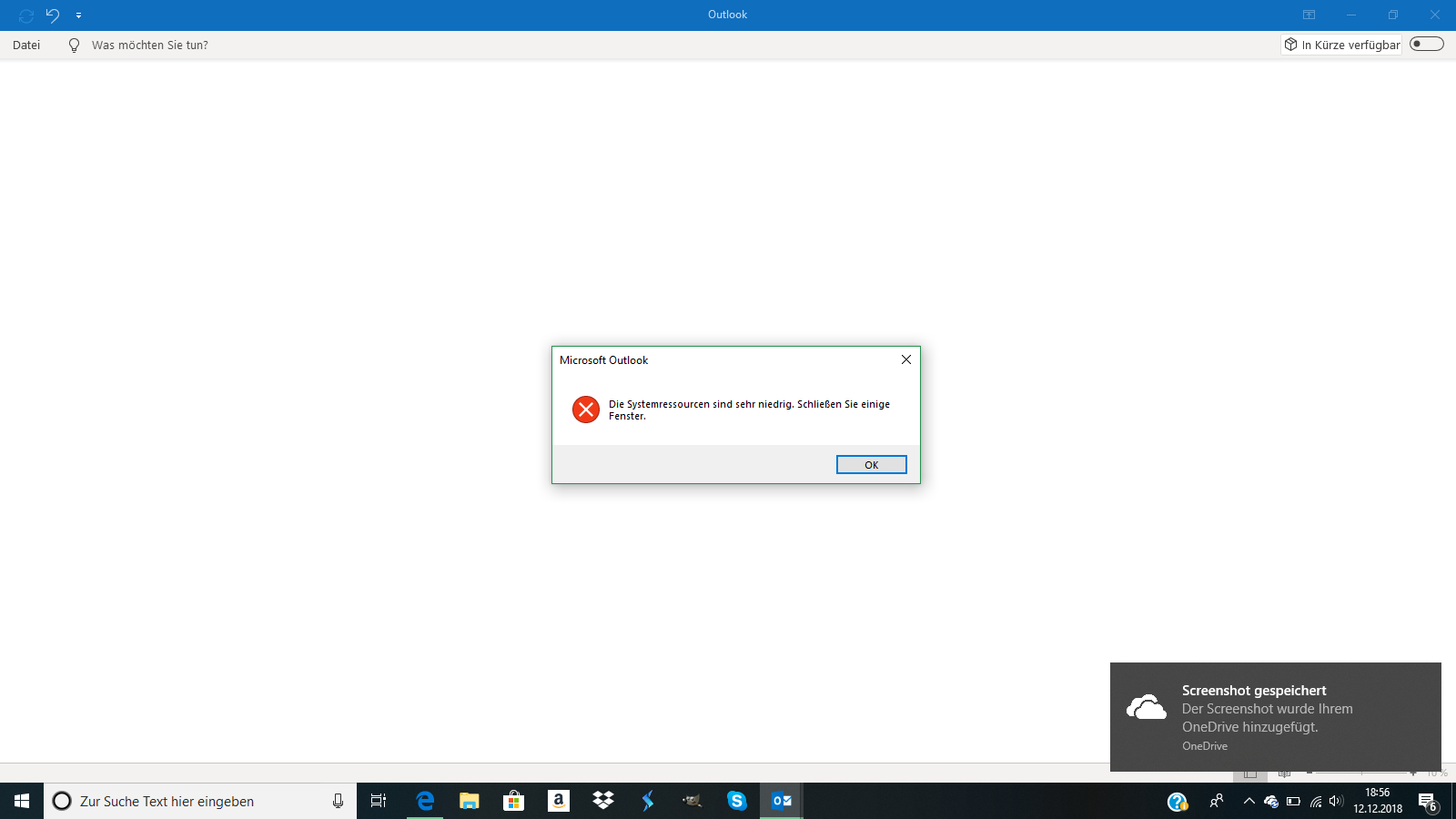Image resolution: width=1456 pixels, height=819 pixels.
Task: Open the Action Center notification icon
Action: point(1428,802)
